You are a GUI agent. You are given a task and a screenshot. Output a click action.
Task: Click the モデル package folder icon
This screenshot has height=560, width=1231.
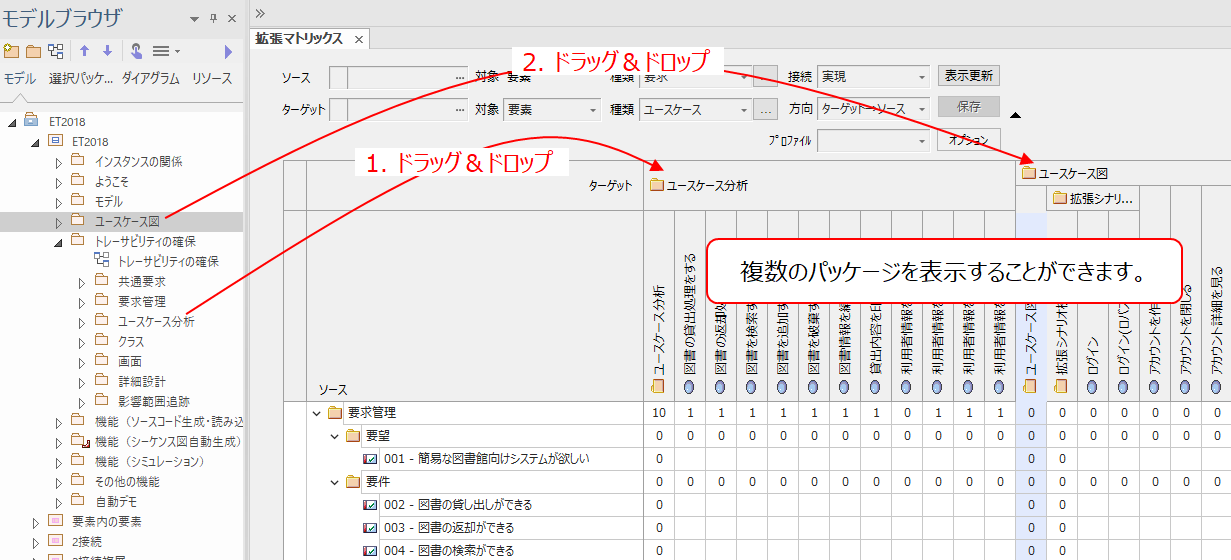pyautogui.click(x=77, y=200)
